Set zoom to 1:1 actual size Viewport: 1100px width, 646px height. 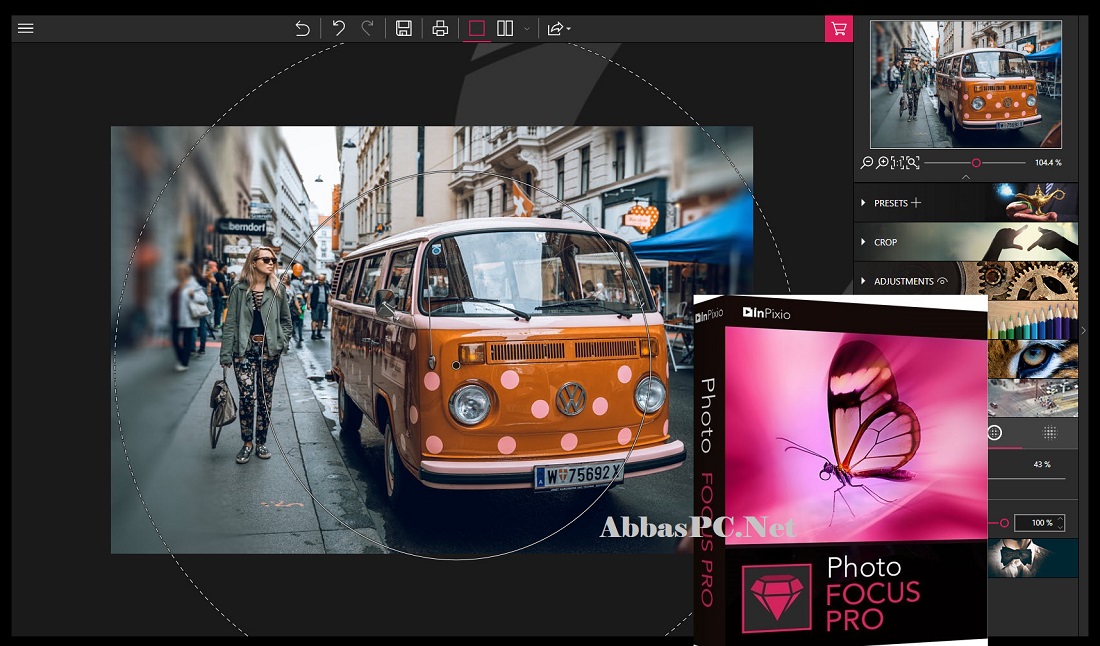click(897, 163)
